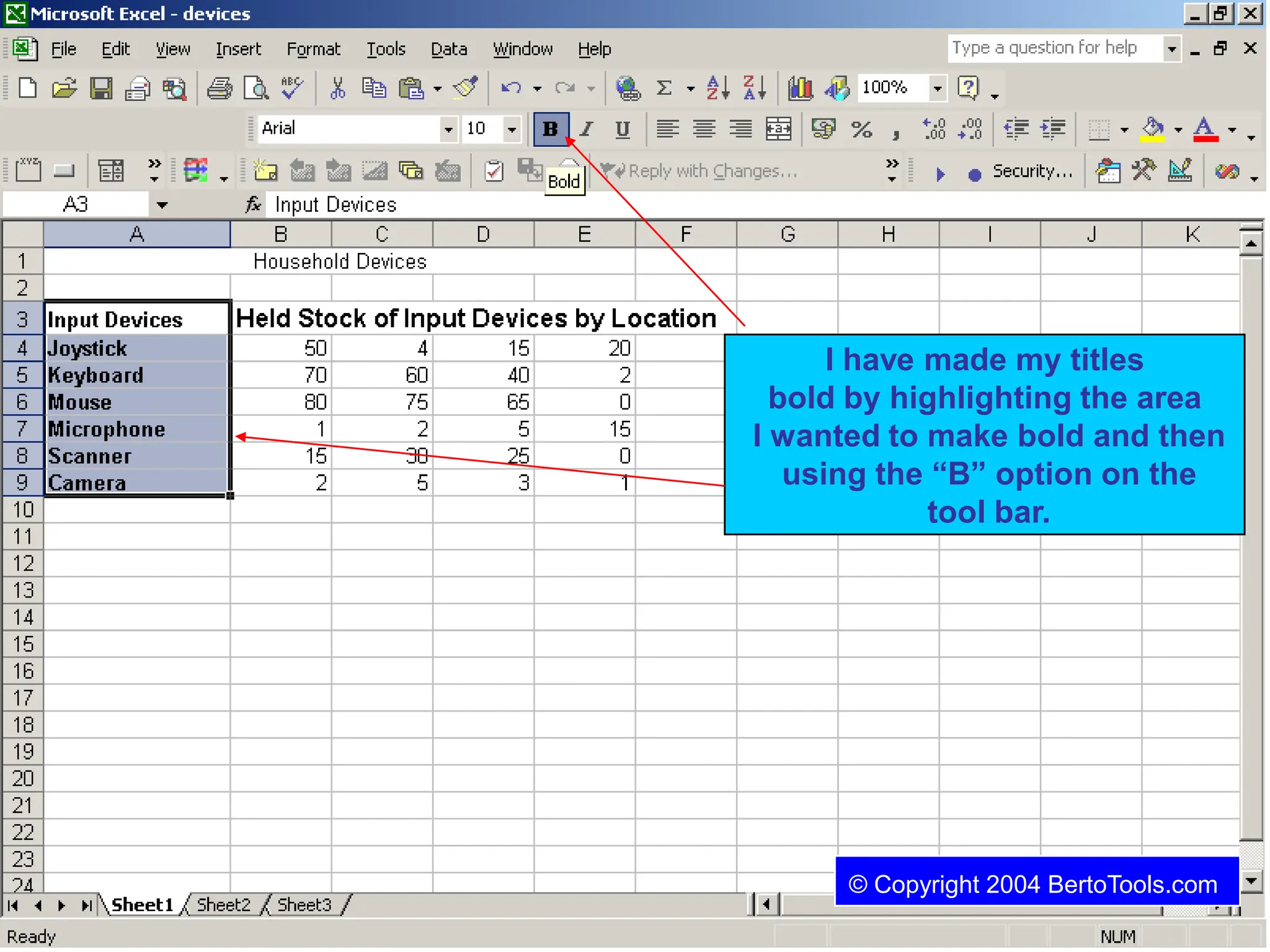Click the Merge and Center icon
The width and height of the screenshot is (1270, 952).
(x=778, y=129)
